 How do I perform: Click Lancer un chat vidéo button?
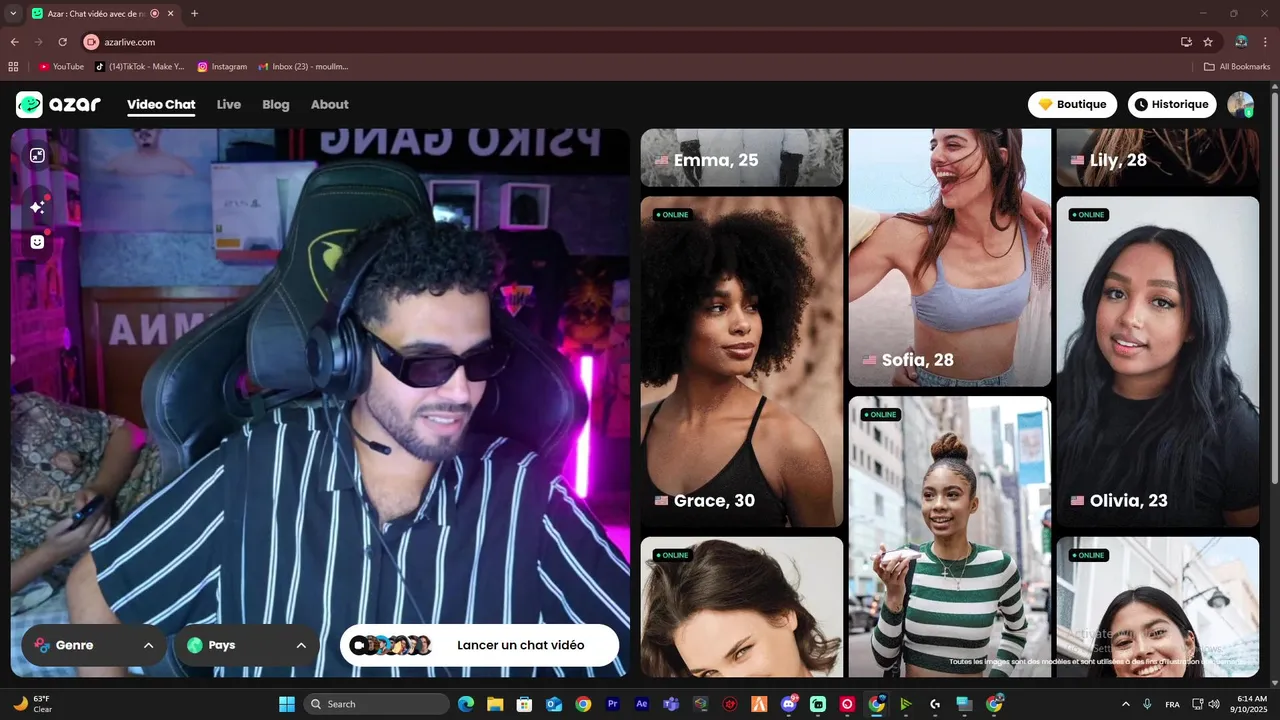[479, 645]
